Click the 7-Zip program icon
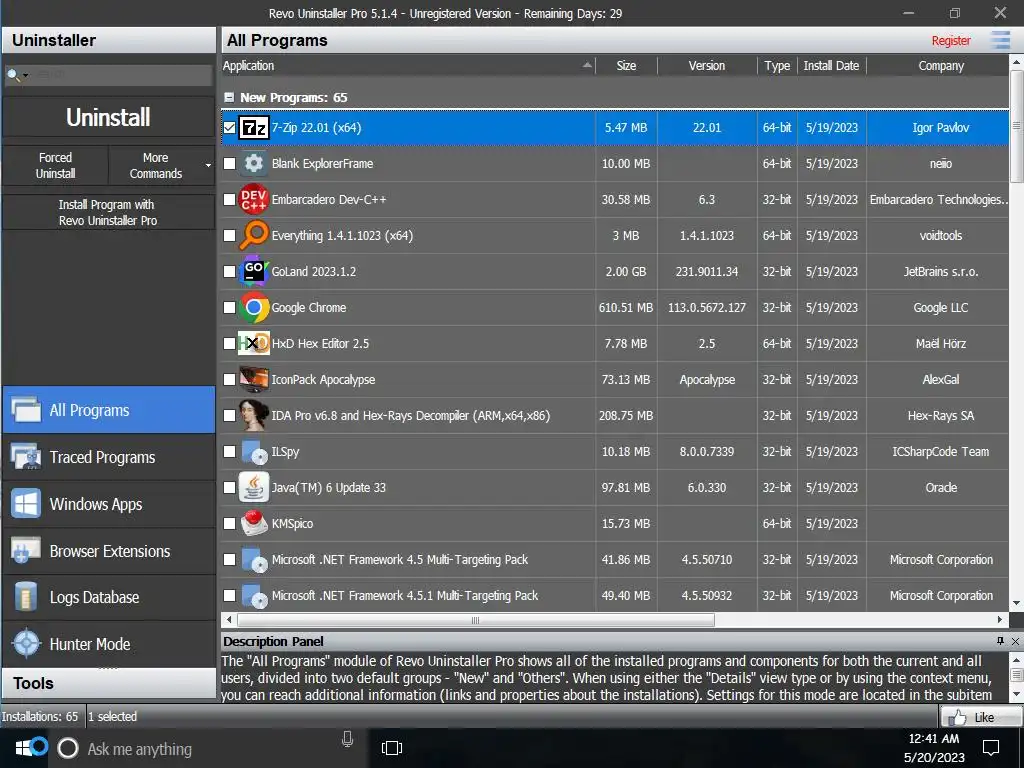This screenshot has height=768, width=1024. (x=253, y=127)
